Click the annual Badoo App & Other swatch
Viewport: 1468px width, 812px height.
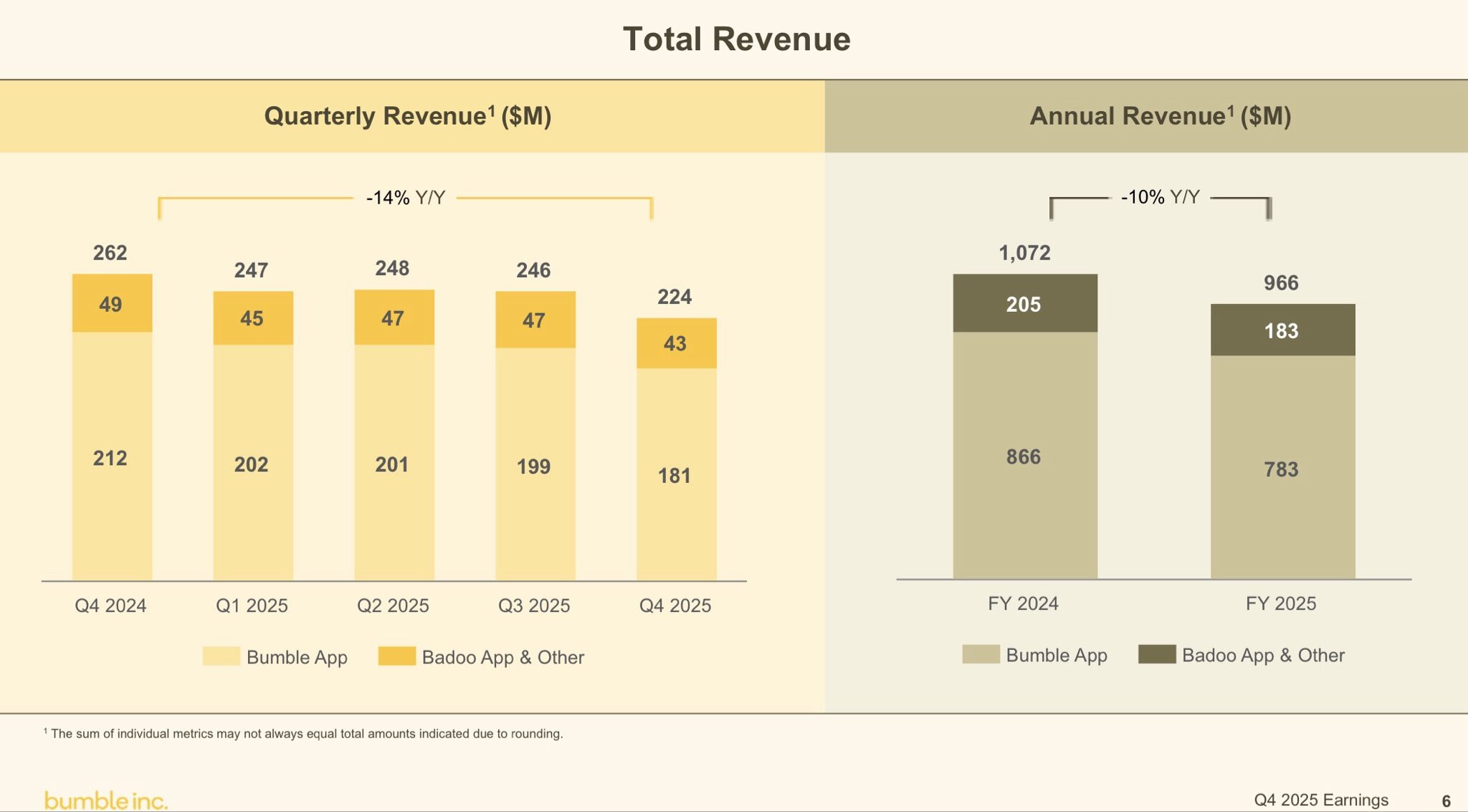point(1156,654)
